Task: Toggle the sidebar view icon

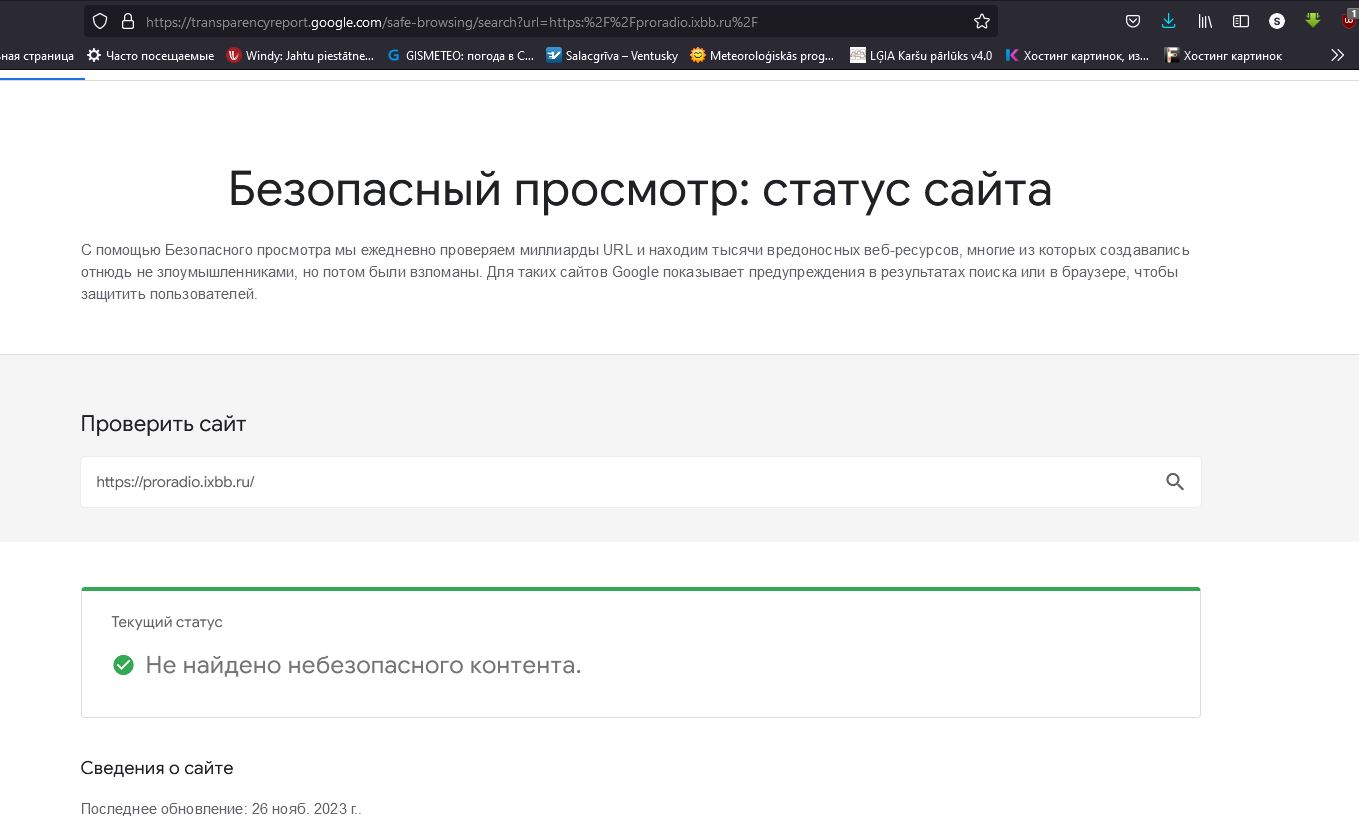Action: 1240,21
